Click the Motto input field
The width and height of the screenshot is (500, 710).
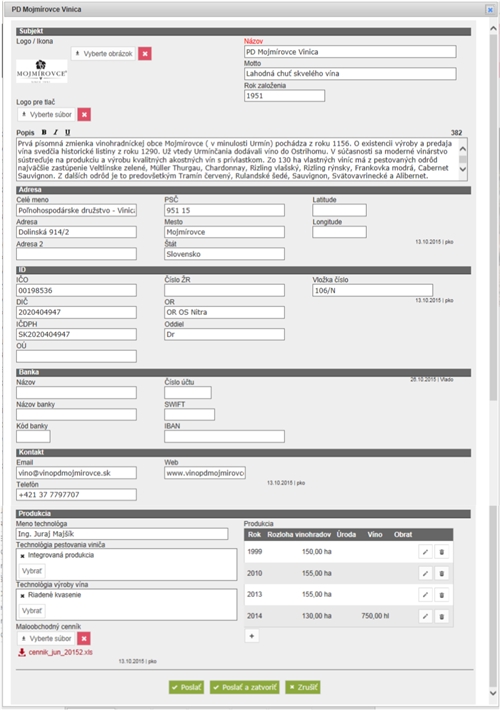[350, 73]
